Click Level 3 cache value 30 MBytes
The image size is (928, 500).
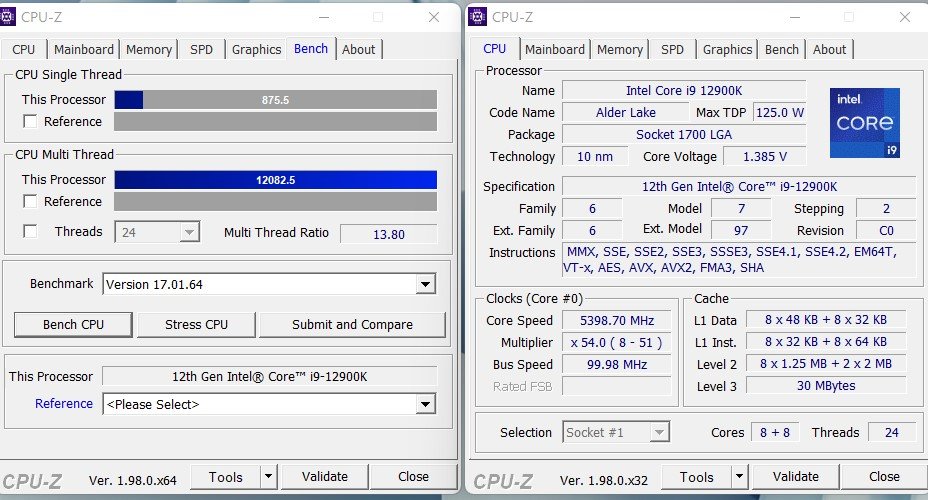pos(826,386)
